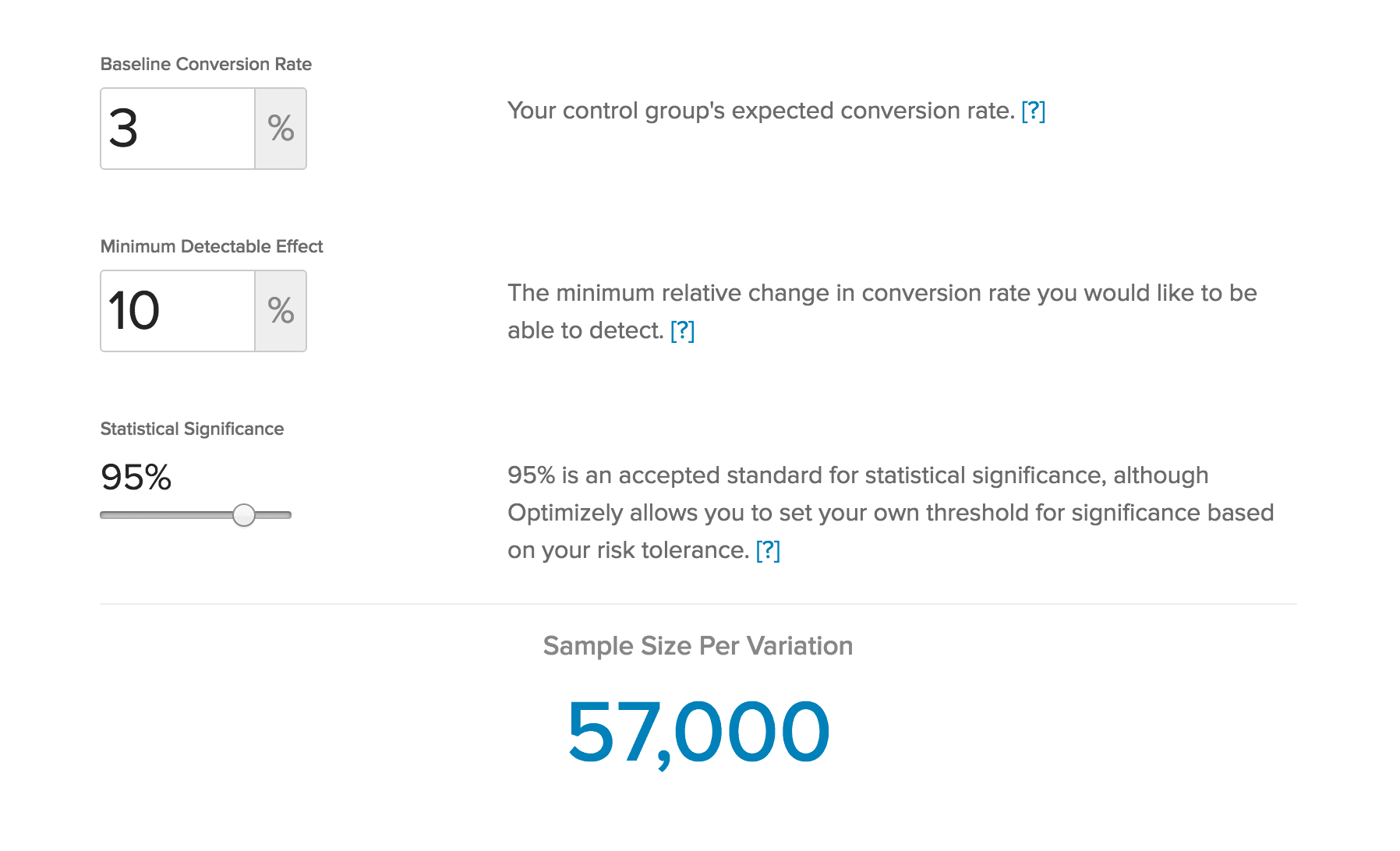1400x851 pixels.
Task: Click the 95% significance value readout
Action: point(136,477)
